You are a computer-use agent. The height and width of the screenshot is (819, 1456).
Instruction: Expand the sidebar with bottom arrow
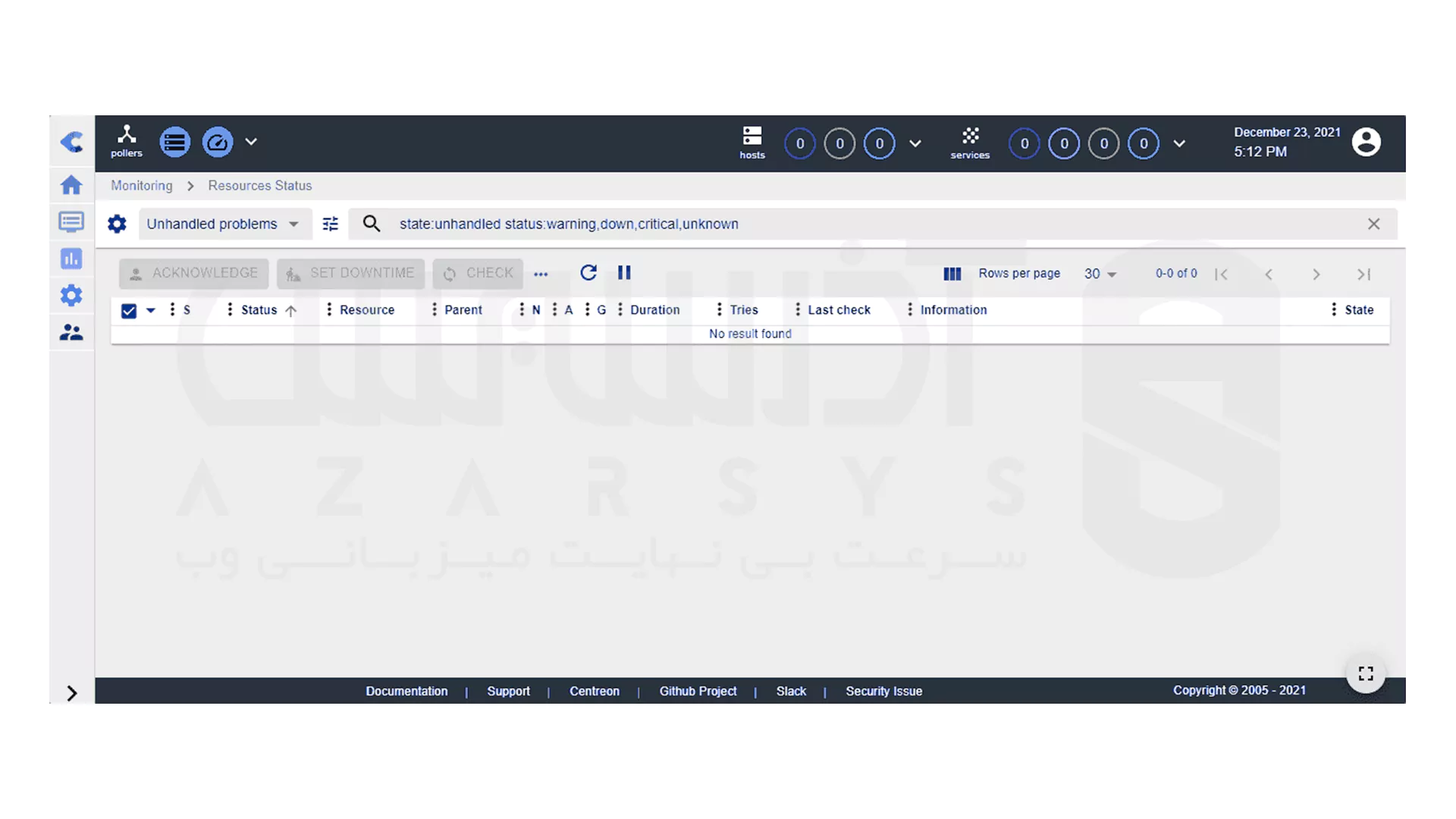[x=72, y=693]
